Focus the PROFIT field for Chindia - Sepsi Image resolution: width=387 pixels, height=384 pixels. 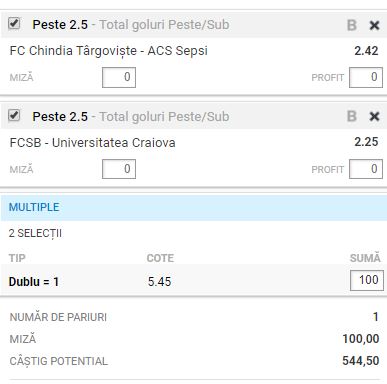(x=366, y=77)
